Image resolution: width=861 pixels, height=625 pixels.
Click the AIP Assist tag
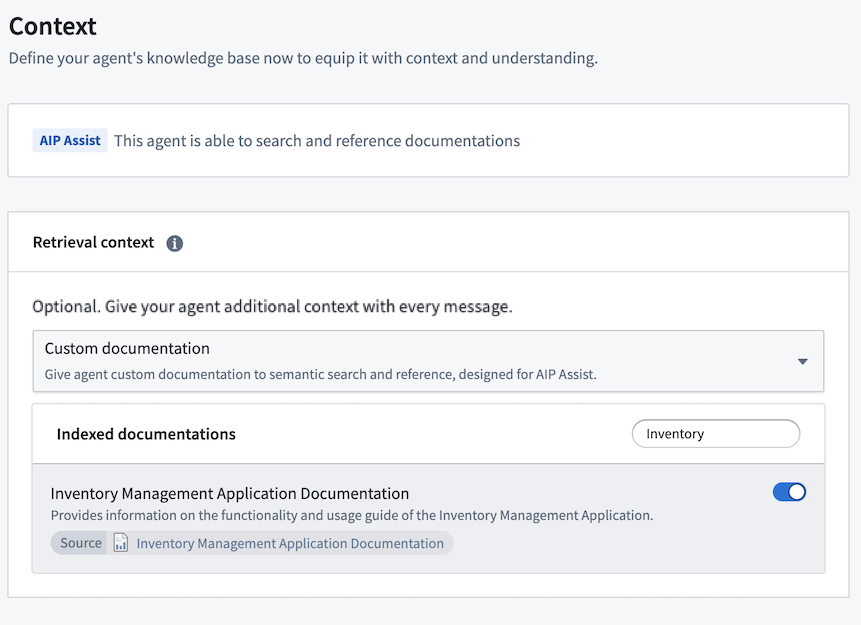point(70,141)
